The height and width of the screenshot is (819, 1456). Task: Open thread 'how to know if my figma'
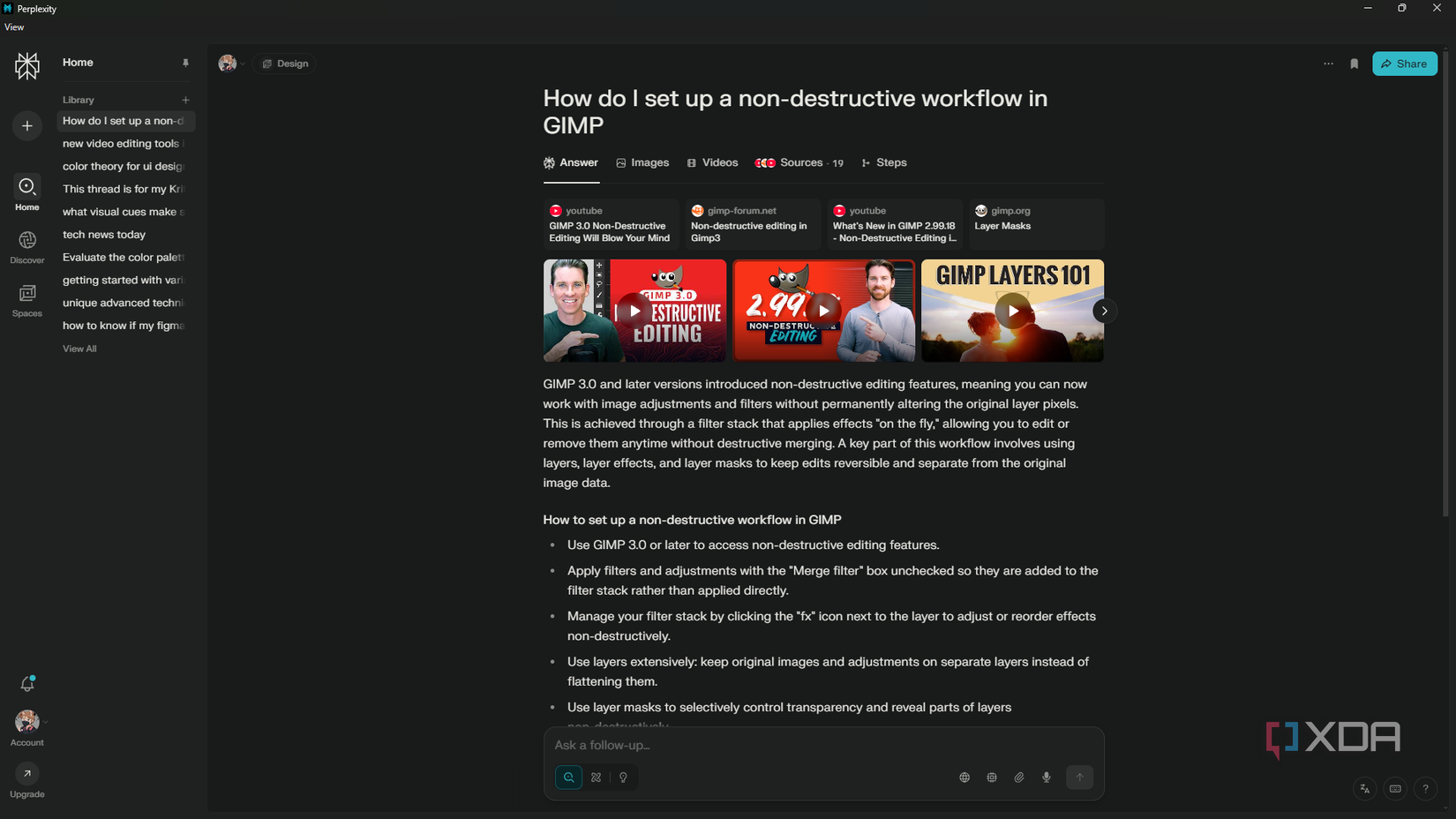[124, 326]
